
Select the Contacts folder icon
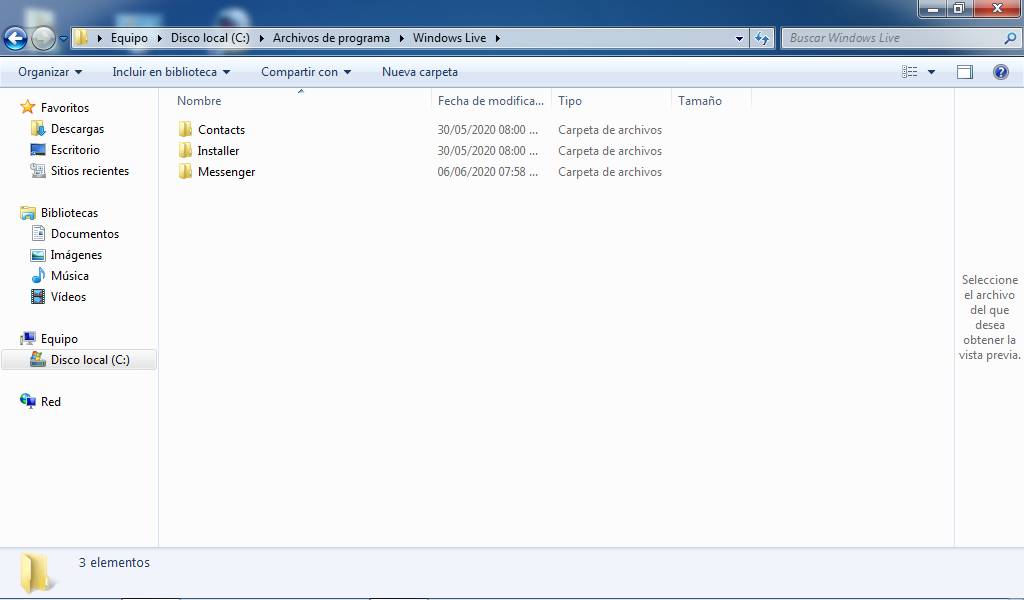click(x=185, y=129)
